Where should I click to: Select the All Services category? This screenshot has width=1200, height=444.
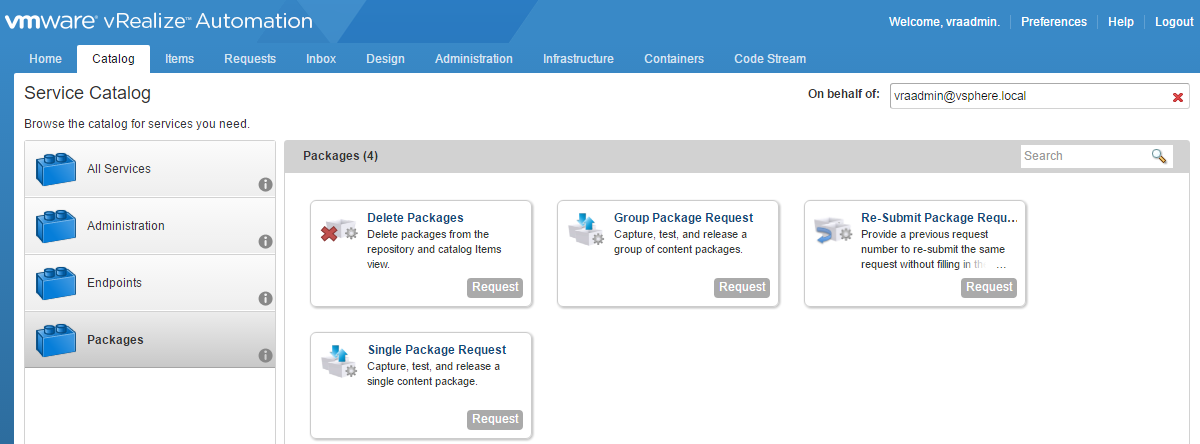(118, 169)
